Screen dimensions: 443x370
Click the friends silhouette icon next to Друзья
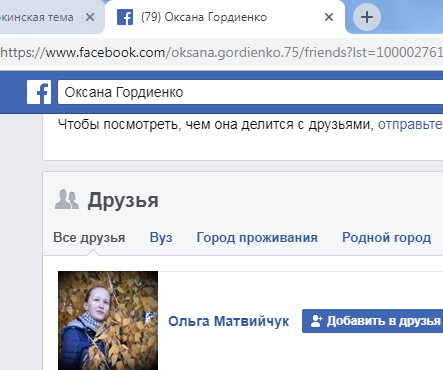point(67,200)
